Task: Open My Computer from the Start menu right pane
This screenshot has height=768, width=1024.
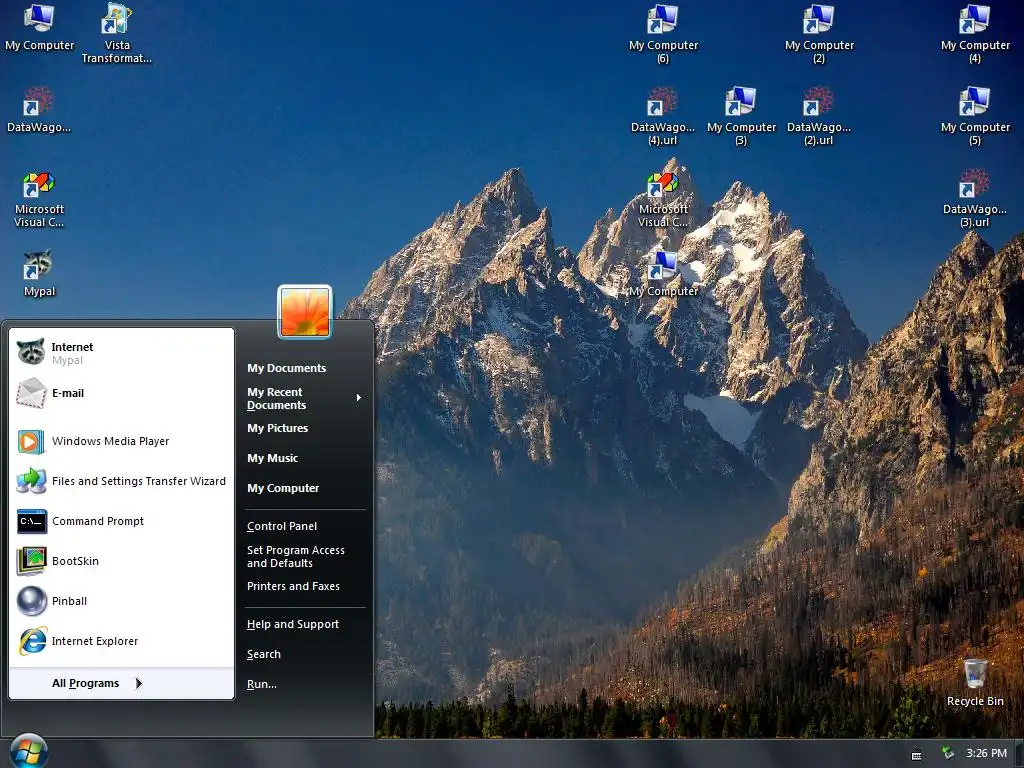Action: 283,488
